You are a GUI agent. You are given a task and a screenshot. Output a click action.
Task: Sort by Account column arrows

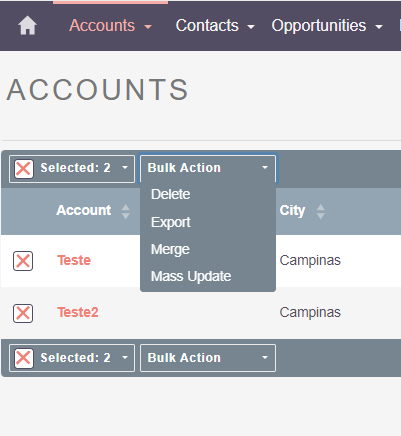(x=126, y=211)
